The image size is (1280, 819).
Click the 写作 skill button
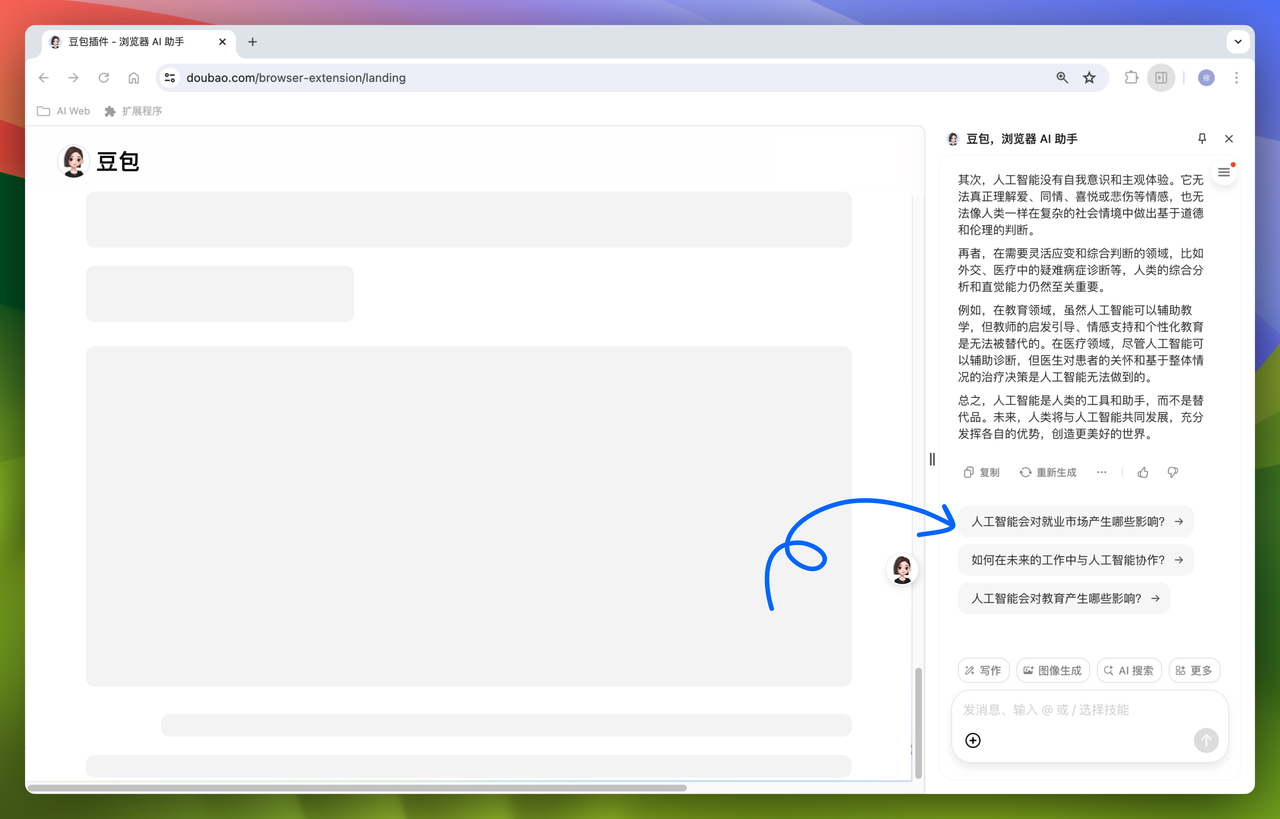983,670
